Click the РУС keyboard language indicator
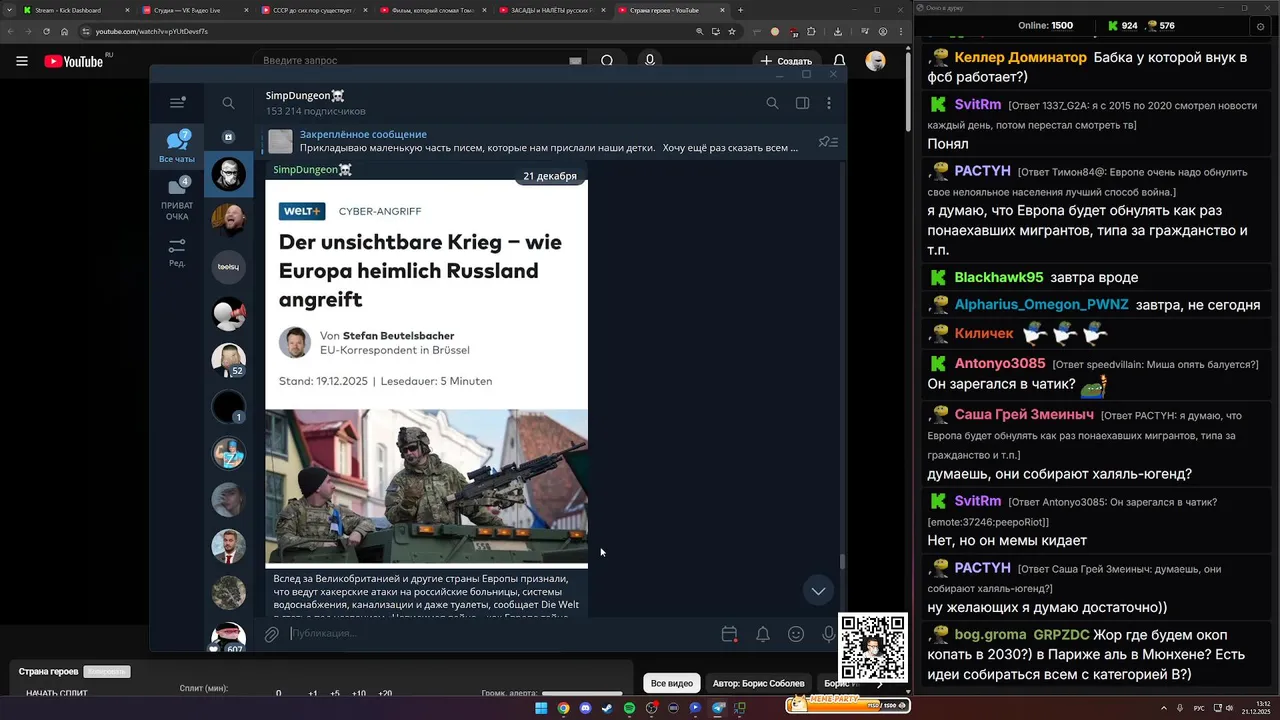The height and width of the screenshot is (720, 1280). [x=1199, y=708]
